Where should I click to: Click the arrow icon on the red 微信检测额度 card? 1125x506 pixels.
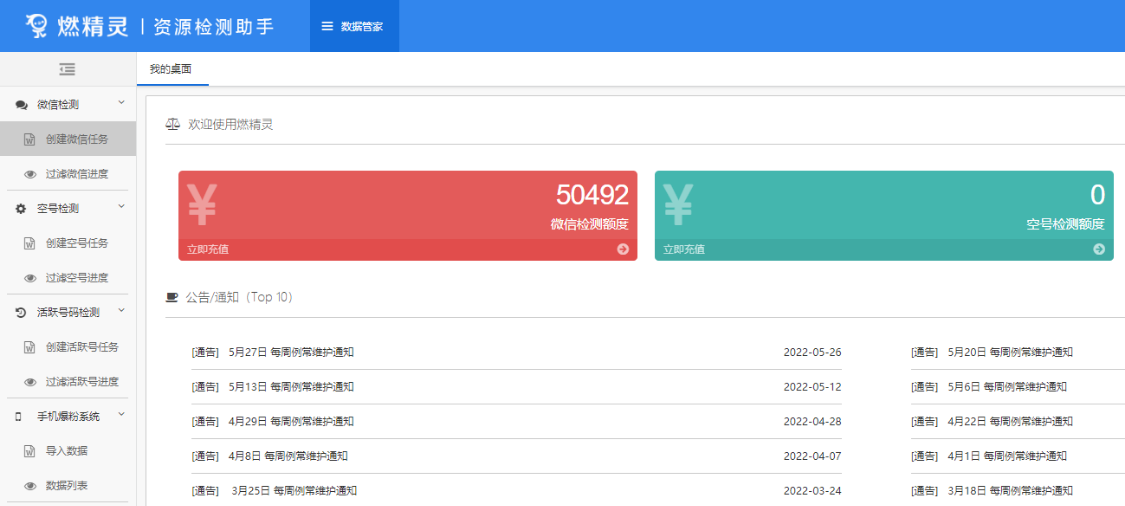pyautogui.click(x=623, y=249)
